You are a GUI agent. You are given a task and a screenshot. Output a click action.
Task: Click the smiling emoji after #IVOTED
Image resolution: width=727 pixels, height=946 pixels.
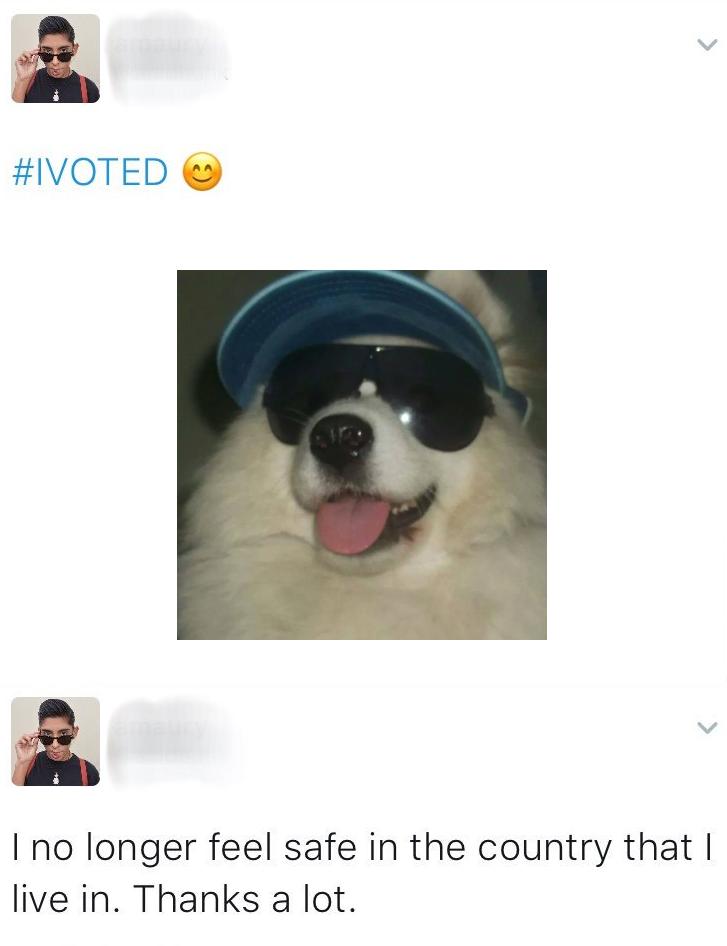[202, 171]
